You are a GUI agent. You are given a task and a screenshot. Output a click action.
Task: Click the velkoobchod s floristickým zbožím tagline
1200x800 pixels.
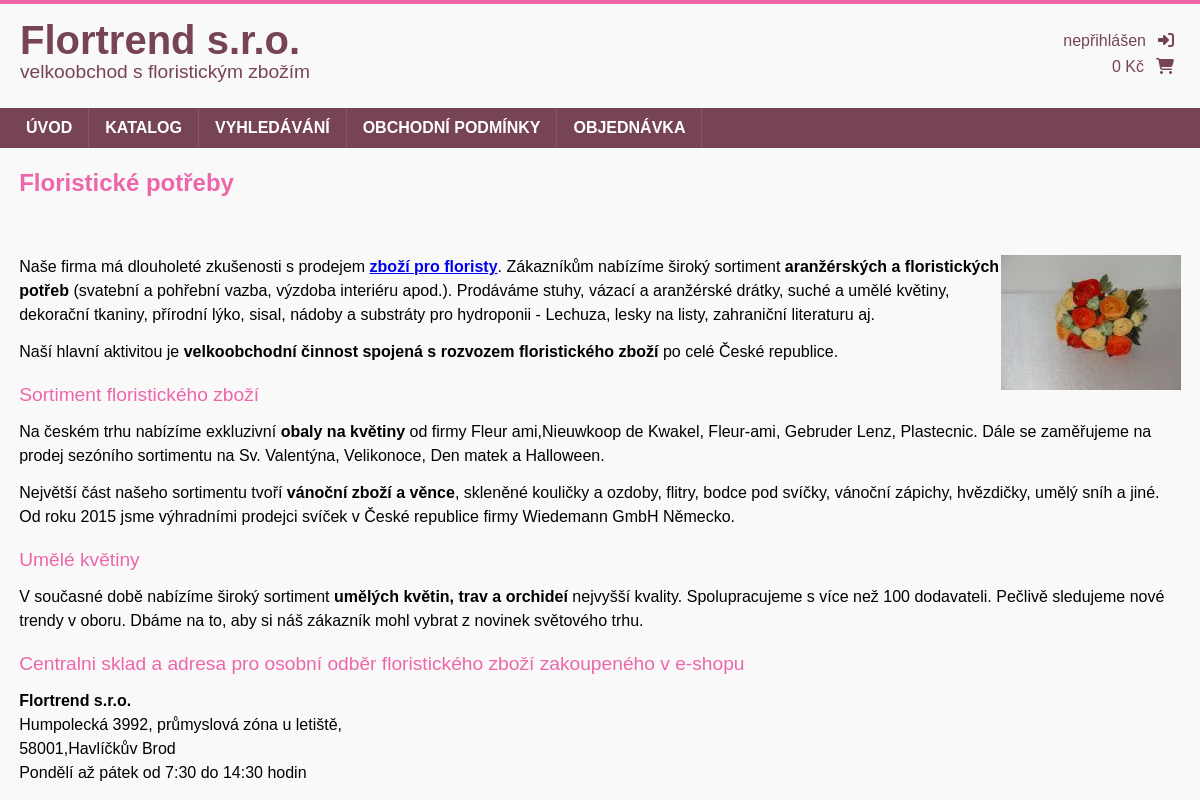coord(165,72)
